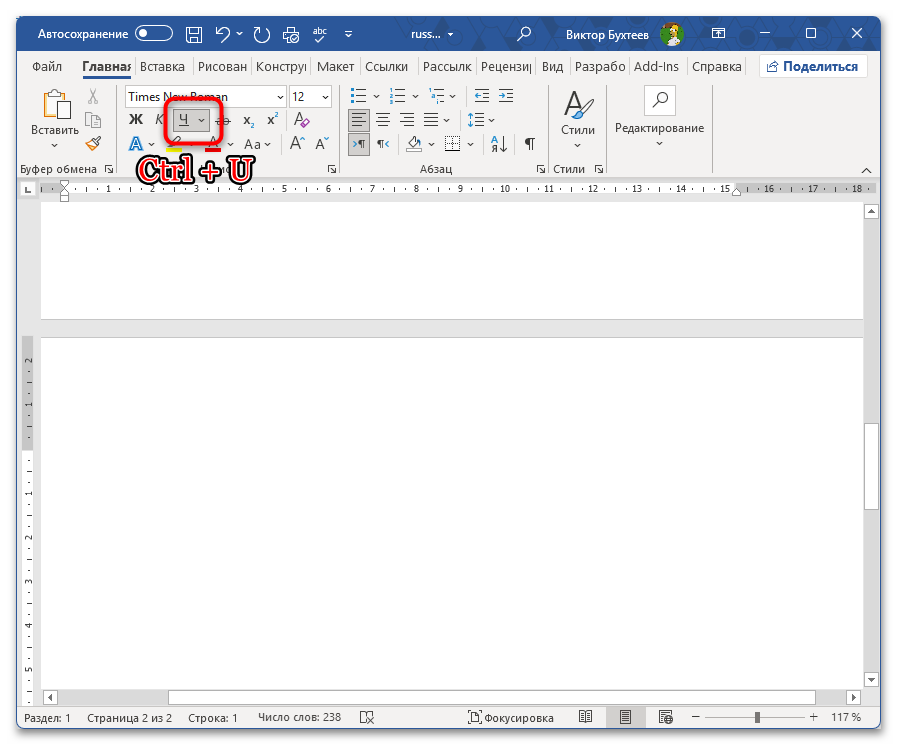The image size is (897, 745).
Task: Open print preview from quick access toolbar
Action: click(x=291, y=35)
